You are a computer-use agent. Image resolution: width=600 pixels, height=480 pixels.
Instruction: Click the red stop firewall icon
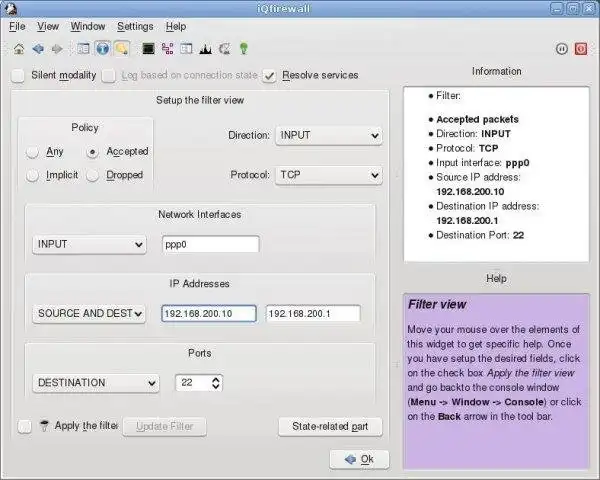580,49
